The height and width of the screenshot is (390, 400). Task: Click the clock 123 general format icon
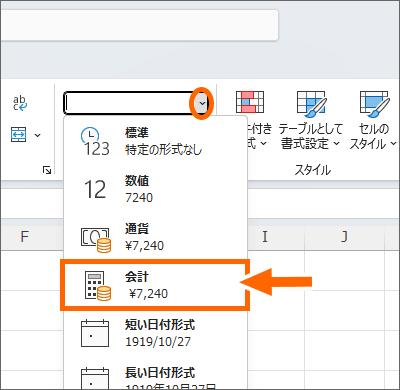pyautogui.click(x=96, y=142)
